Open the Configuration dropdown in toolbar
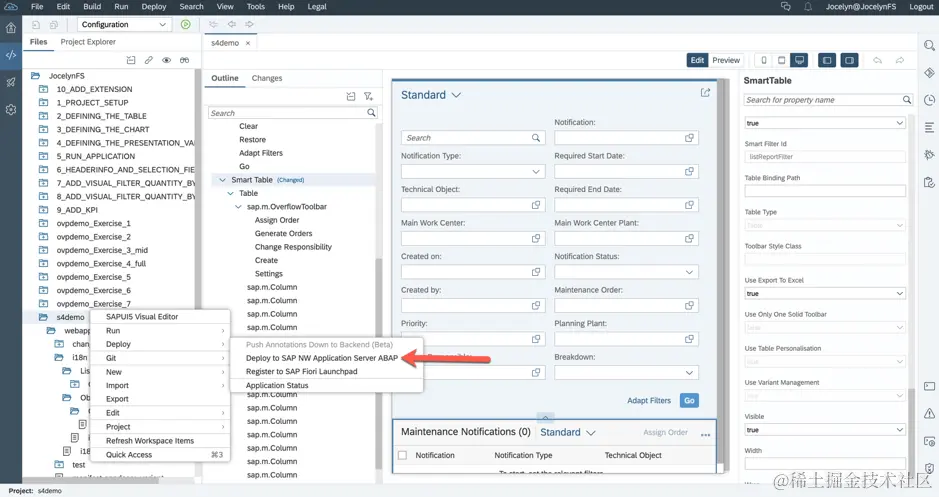This screenshot has width=939, height=497. point(123,25)
